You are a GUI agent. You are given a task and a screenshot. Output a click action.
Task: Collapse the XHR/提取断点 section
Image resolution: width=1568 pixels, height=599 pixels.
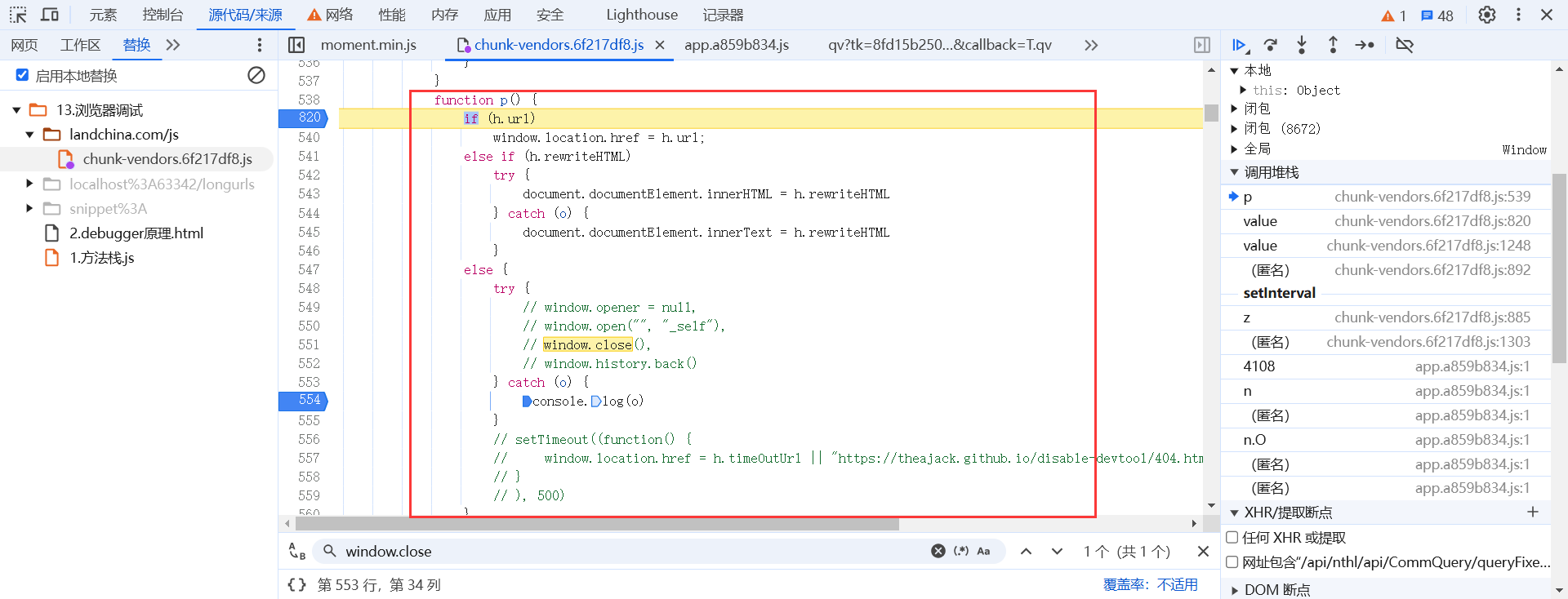coord(1234,512)
